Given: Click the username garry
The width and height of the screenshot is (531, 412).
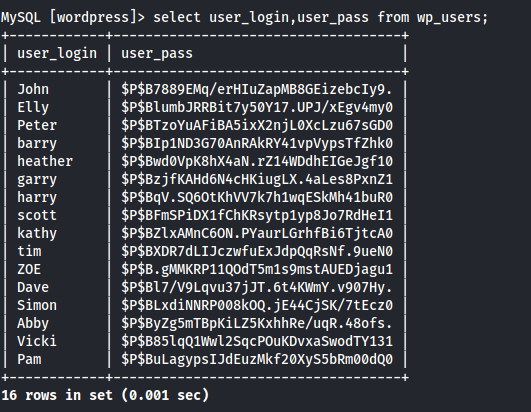Looking at the screenshot, I should point(37,180).
